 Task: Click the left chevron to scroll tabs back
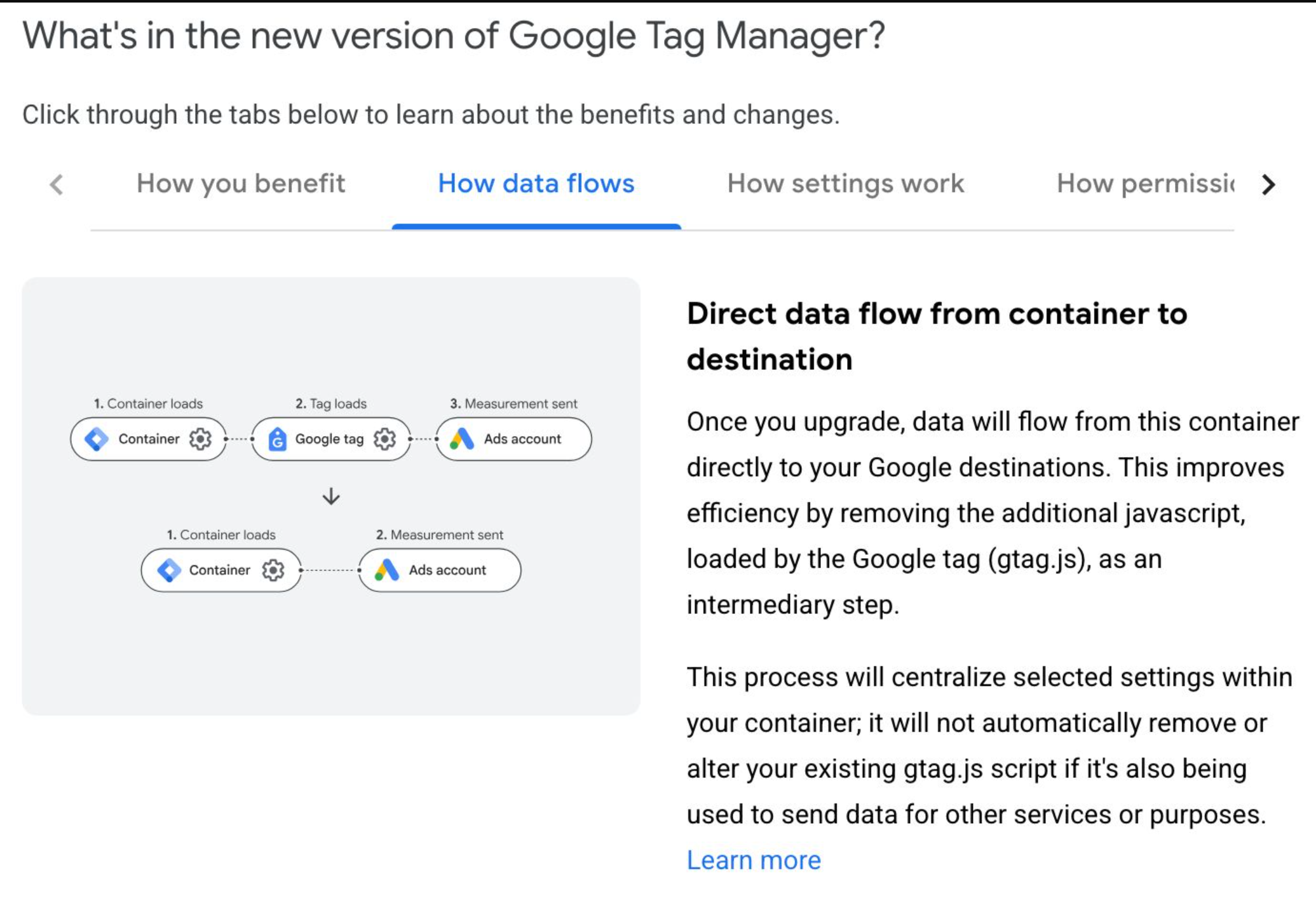click(57, 185)
